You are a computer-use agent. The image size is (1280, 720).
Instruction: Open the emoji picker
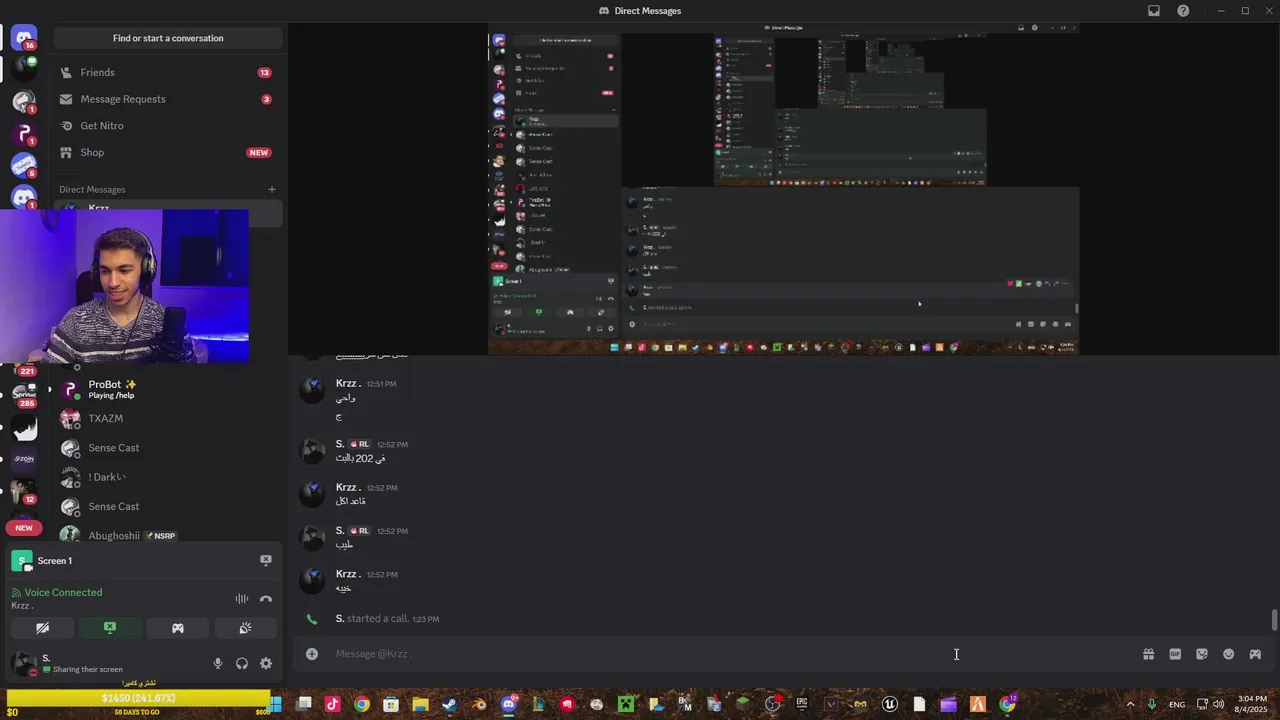pyautogui.click(x=1228, y=654)
